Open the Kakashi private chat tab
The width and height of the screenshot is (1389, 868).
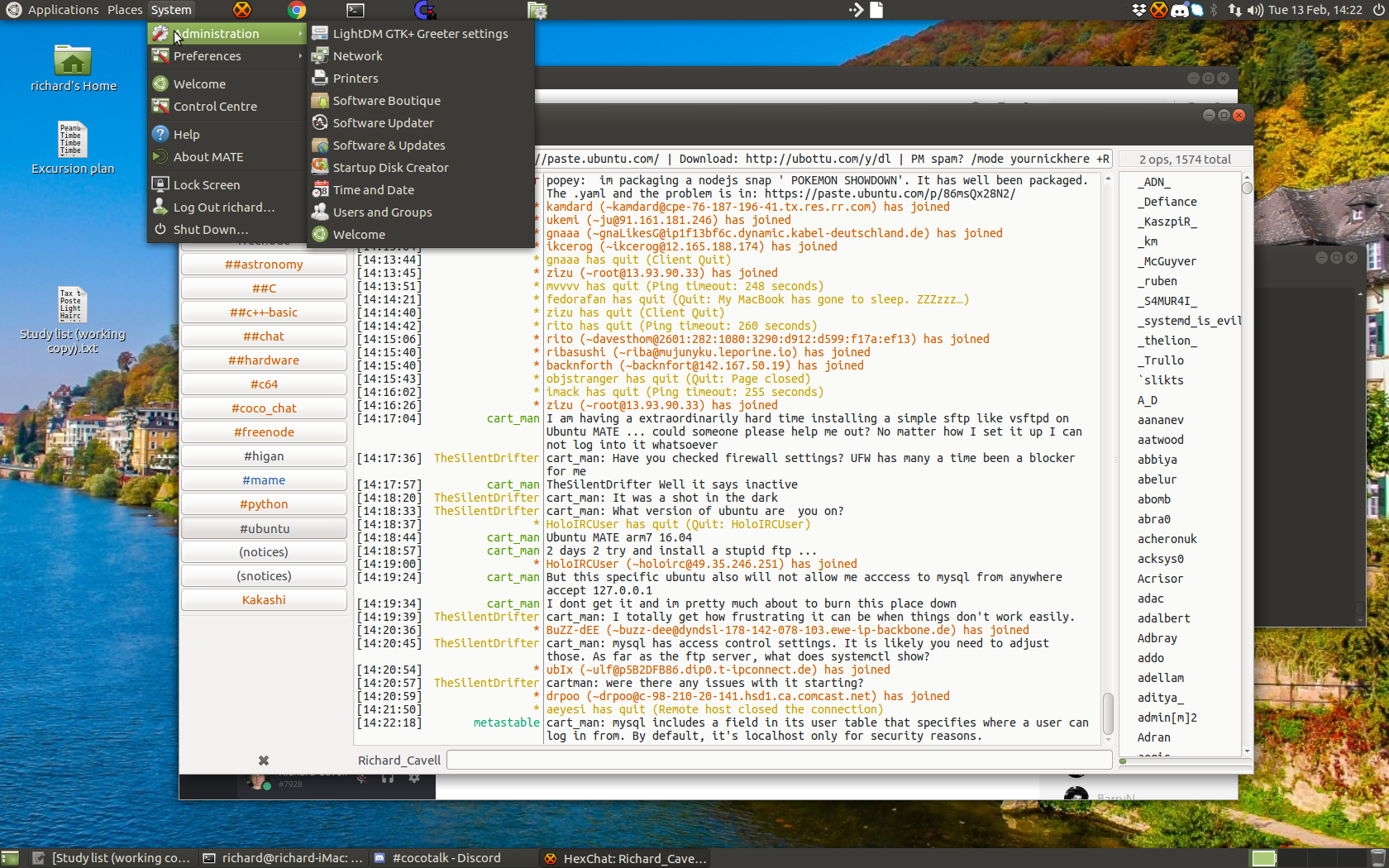(264, 600)
